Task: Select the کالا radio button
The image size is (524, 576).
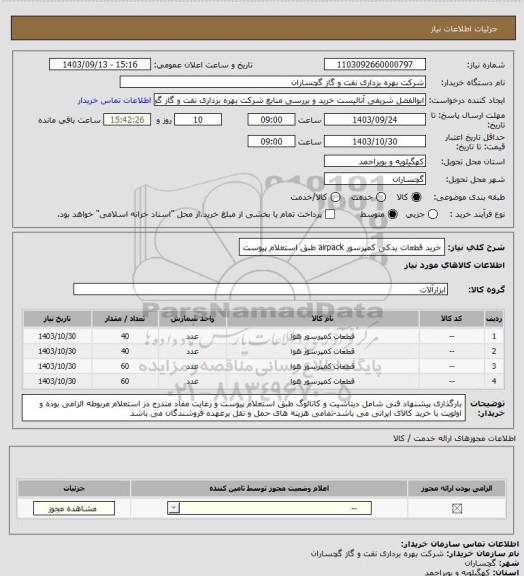Action: [x=416, y=197]
